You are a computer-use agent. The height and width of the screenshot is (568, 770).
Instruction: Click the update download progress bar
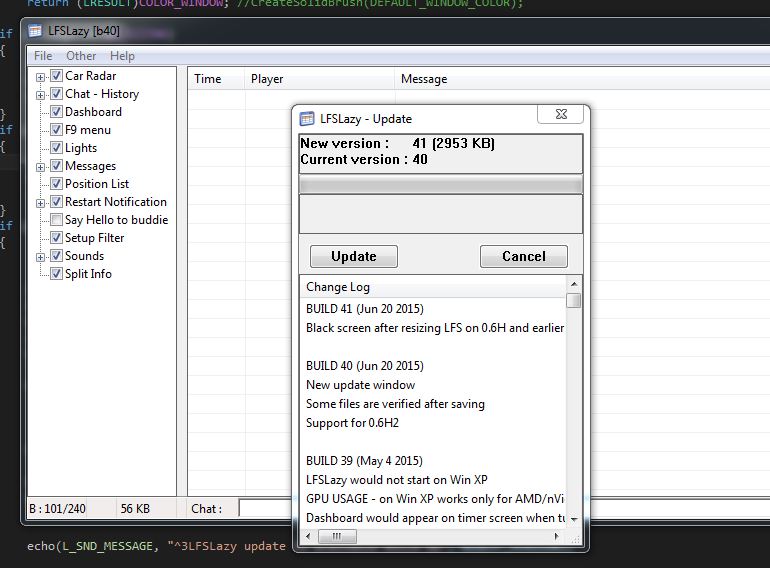coord(441,185)
